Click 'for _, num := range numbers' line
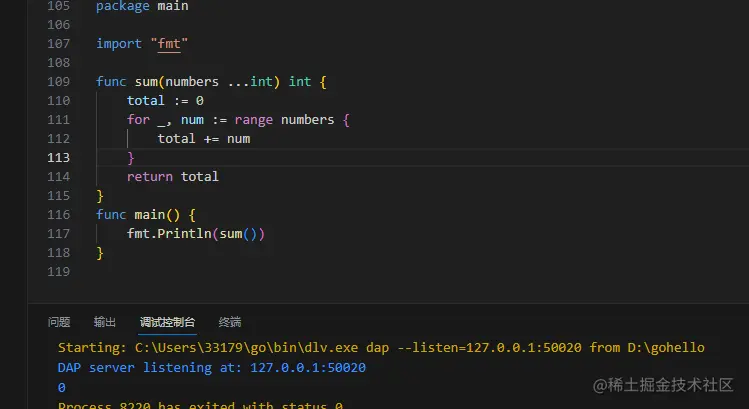This screenshot has height=409, width=749. pyautogui.click(x=238, y=120)
